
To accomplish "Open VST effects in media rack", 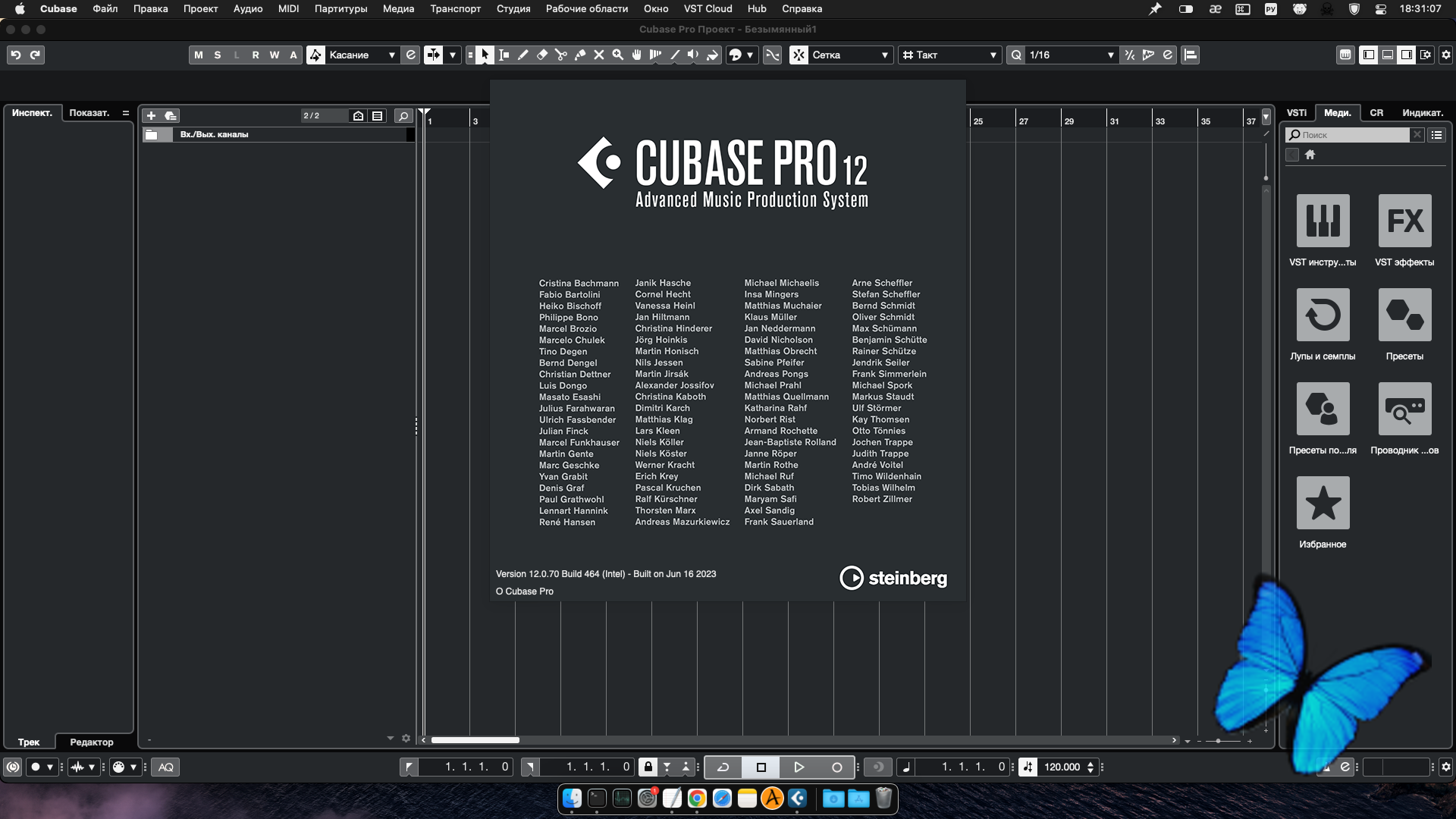I will click(x=1404, y=221).
